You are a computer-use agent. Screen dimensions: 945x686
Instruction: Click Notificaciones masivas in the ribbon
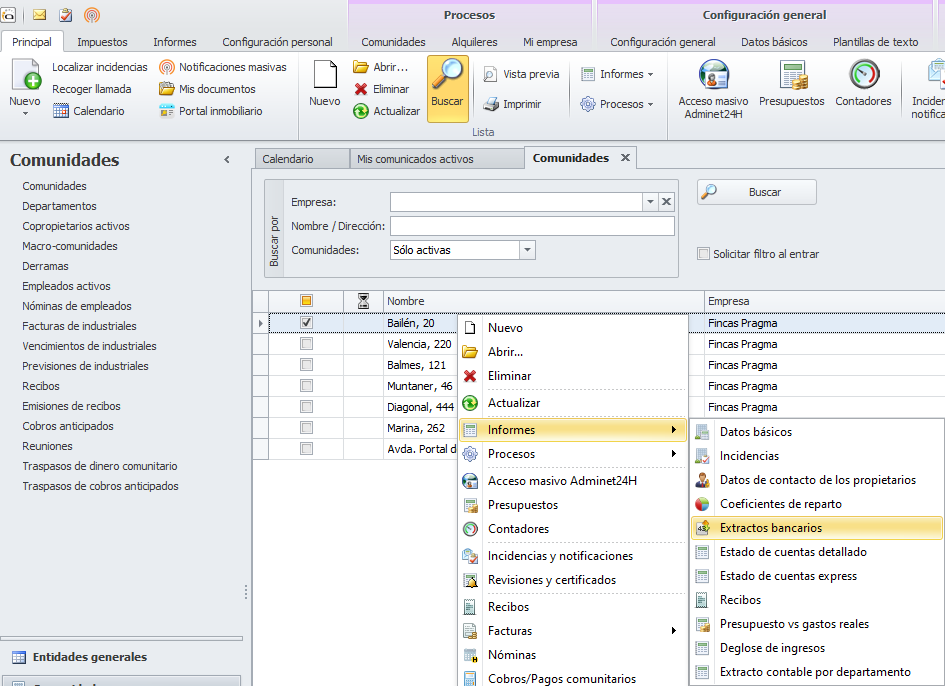tap(222, 67)
